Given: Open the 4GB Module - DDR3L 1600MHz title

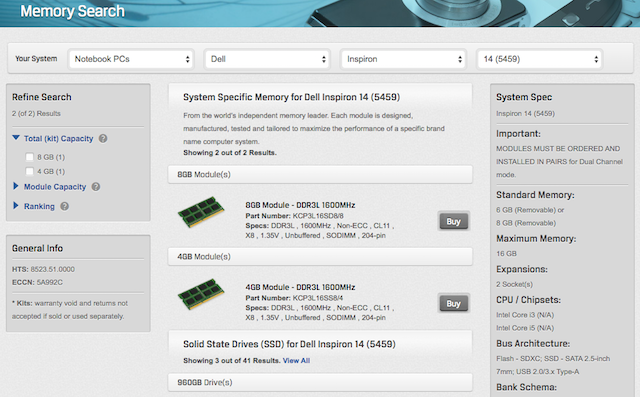Looking at the screenshot, I should tap(300, 287).
